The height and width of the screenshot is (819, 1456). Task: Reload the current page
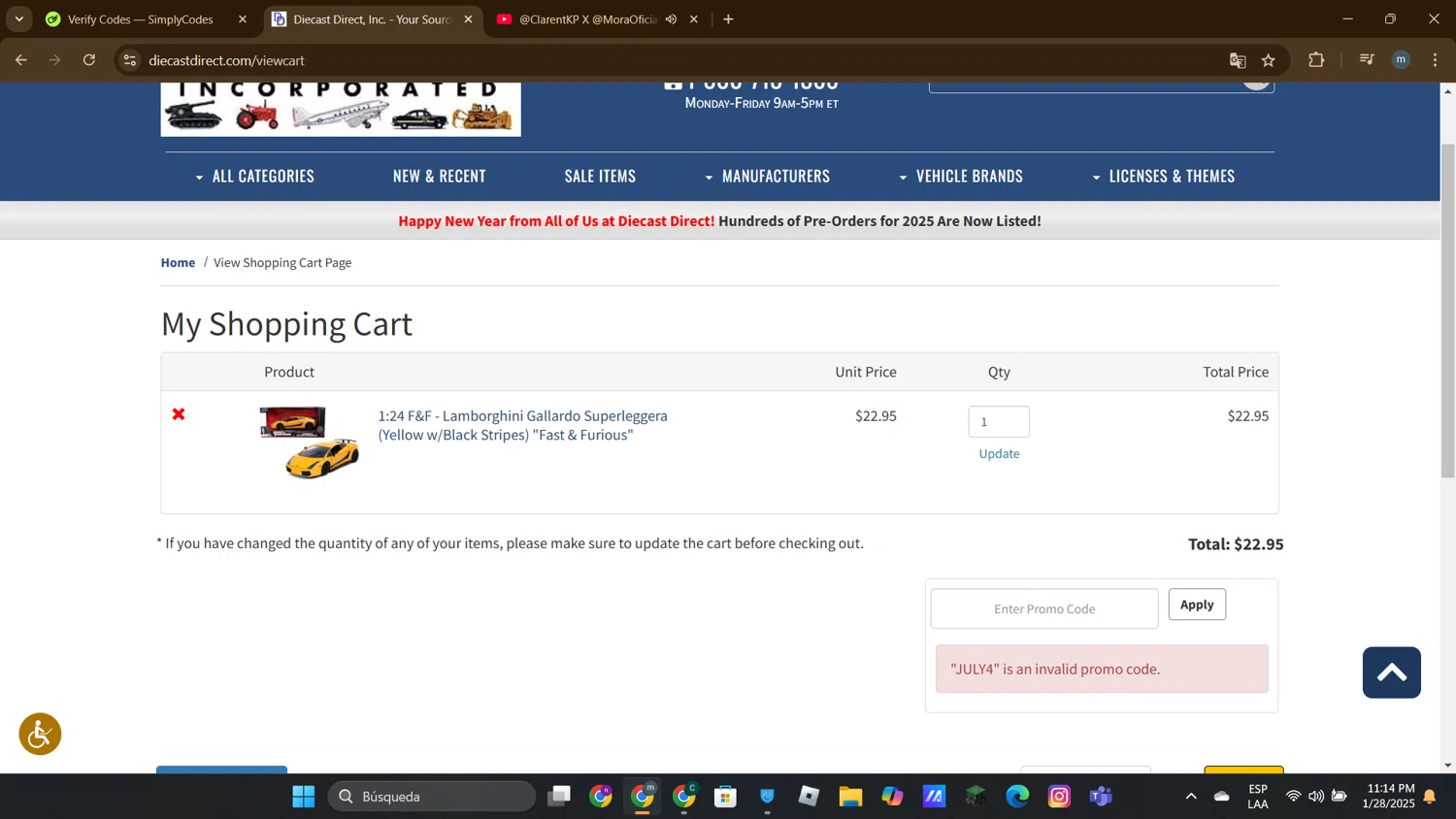(x=89, y=60)
